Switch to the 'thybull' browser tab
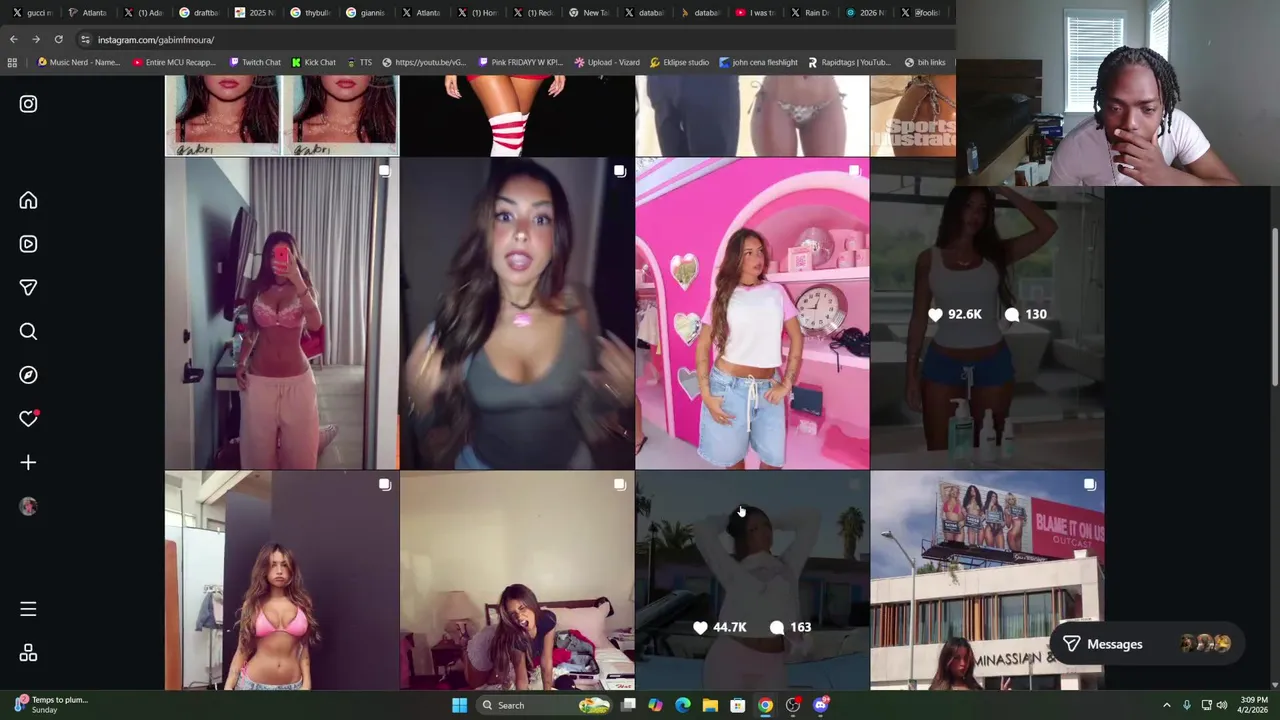This screenshot has height=720, width=1280. 311,13
